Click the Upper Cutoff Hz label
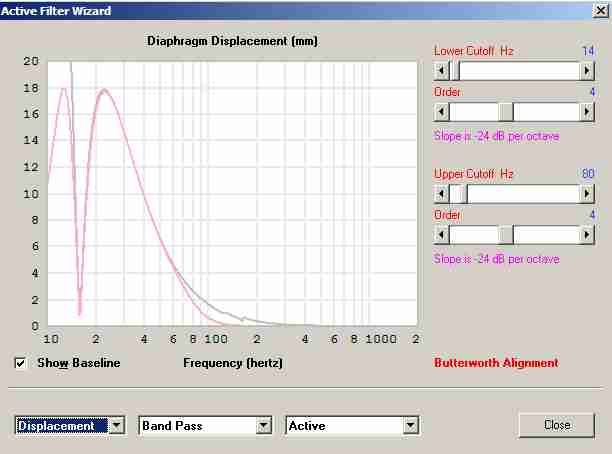This screenshot has height=454, width=612. (x=473, y=174)
